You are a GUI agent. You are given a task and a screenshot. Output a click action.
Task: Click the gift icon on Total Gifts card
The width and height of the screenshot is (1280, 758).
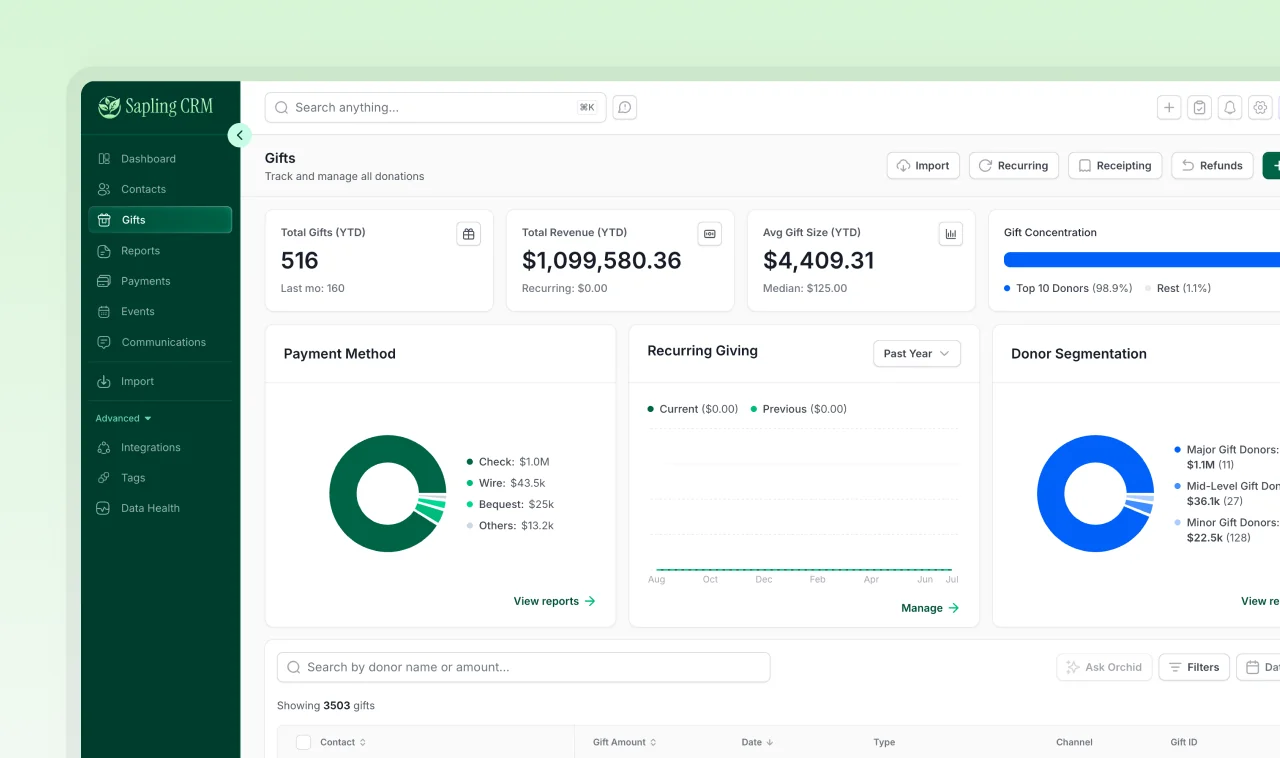coord(468,234)
